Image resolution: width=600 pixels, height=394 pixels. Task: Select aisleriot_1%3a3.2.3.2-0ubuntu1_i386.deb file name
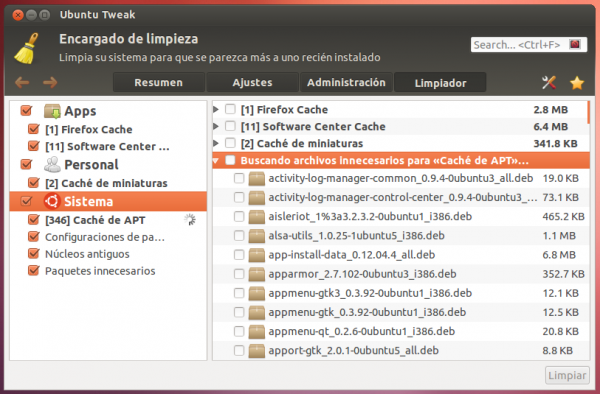click(x=370, y=217)
